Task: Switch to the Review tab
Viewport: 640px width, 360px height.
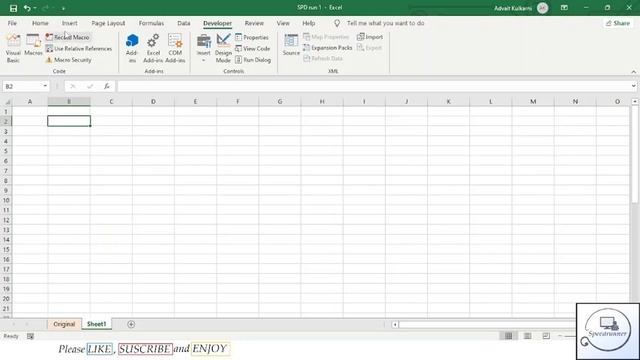Action: point(254,23)
